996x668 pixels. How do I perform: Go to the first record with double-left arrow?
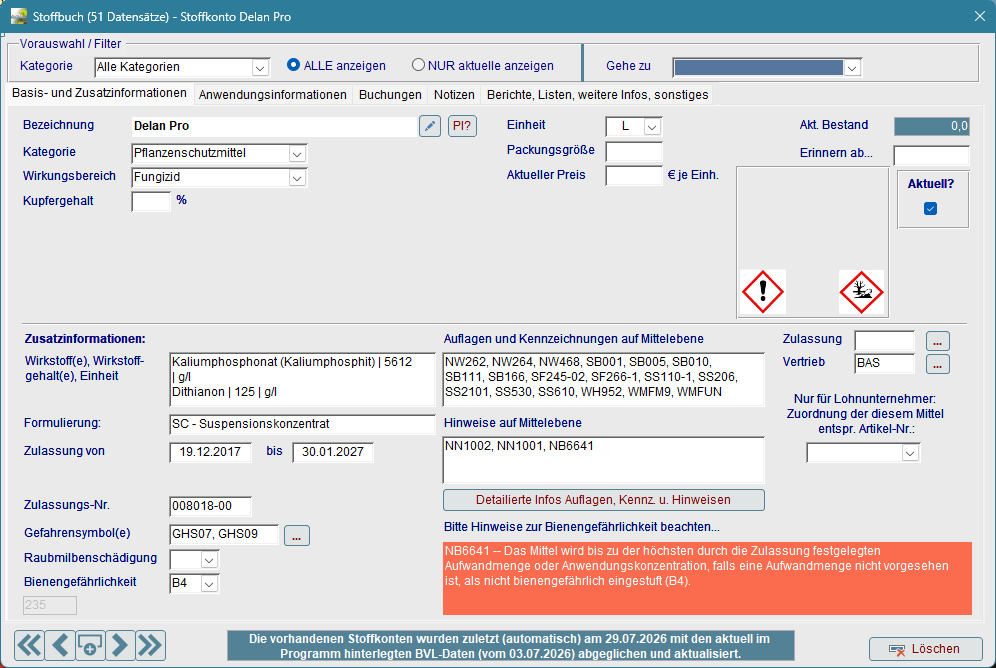click(29, 646)
